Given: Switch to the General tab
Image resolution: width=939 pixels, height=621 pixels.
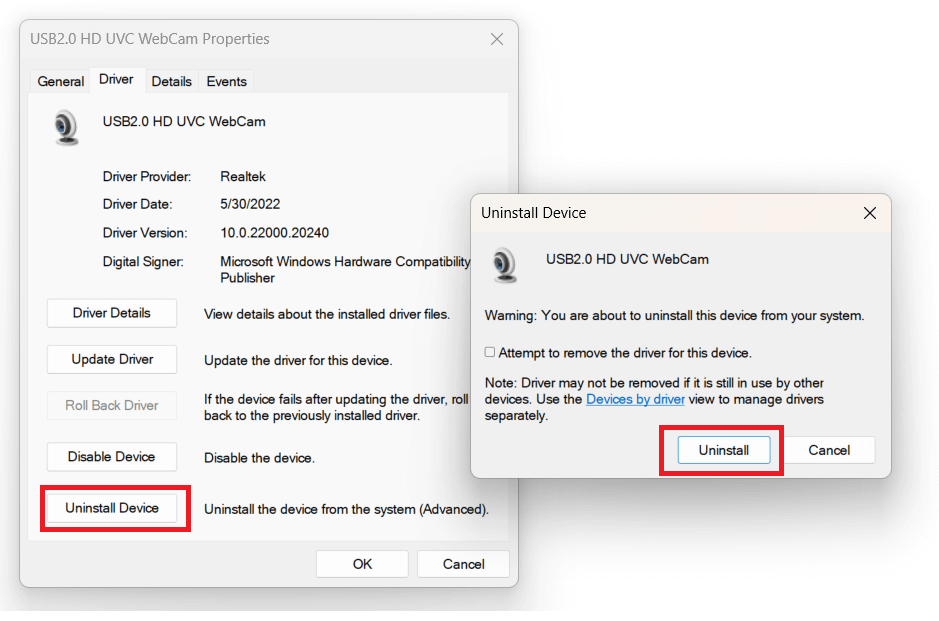Looking at the screenshot, I should pos(61,82).
